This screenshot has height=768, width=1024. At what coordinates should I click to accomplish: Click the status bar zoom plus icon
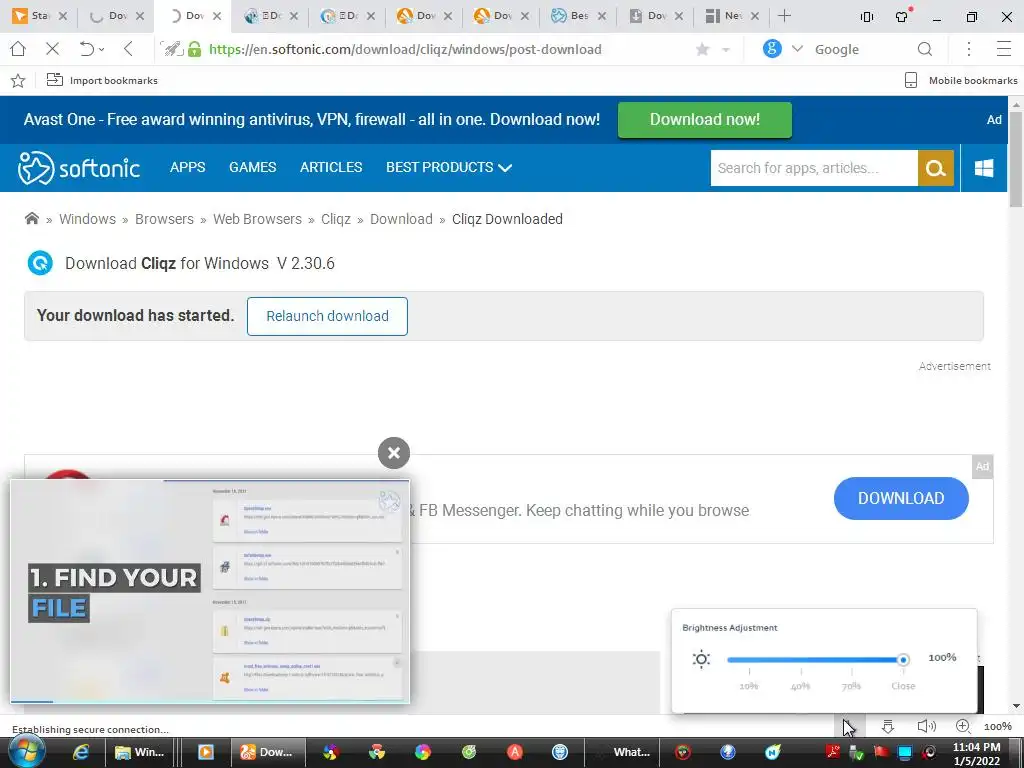coord(963,726)
